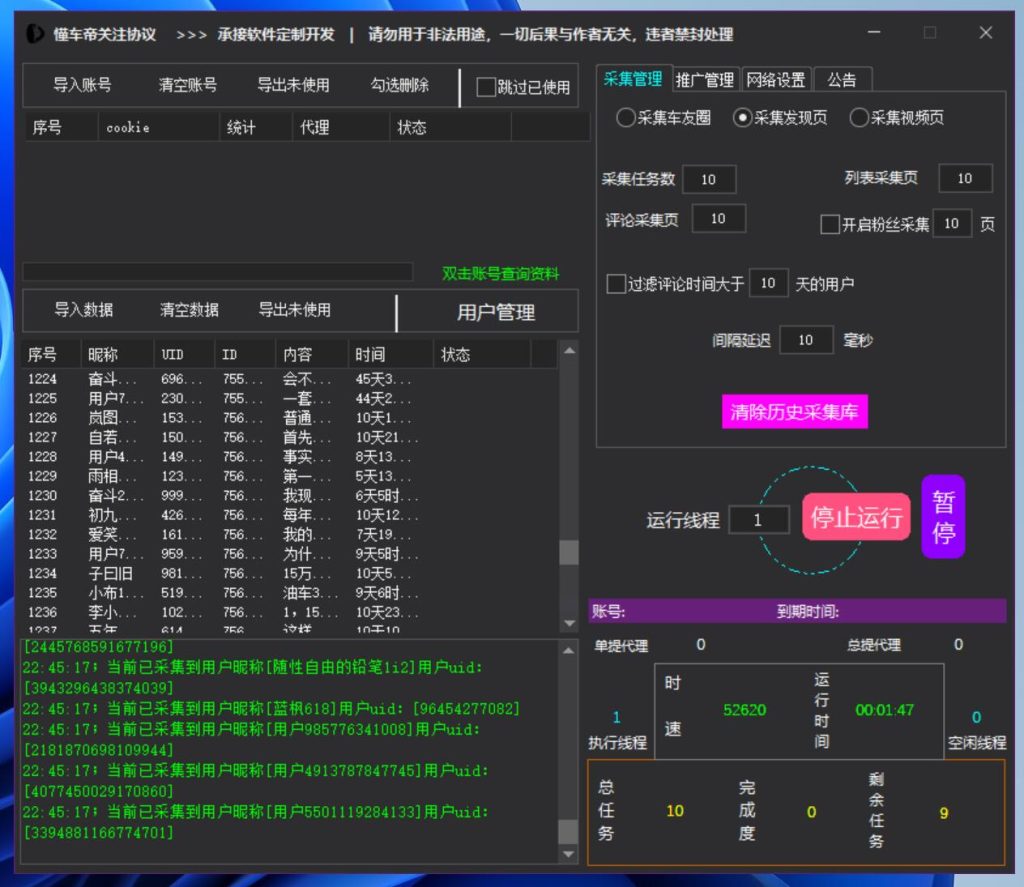Click the 运行线程 input field
This screenshot has width=1024, height=887.
point(758,520)
